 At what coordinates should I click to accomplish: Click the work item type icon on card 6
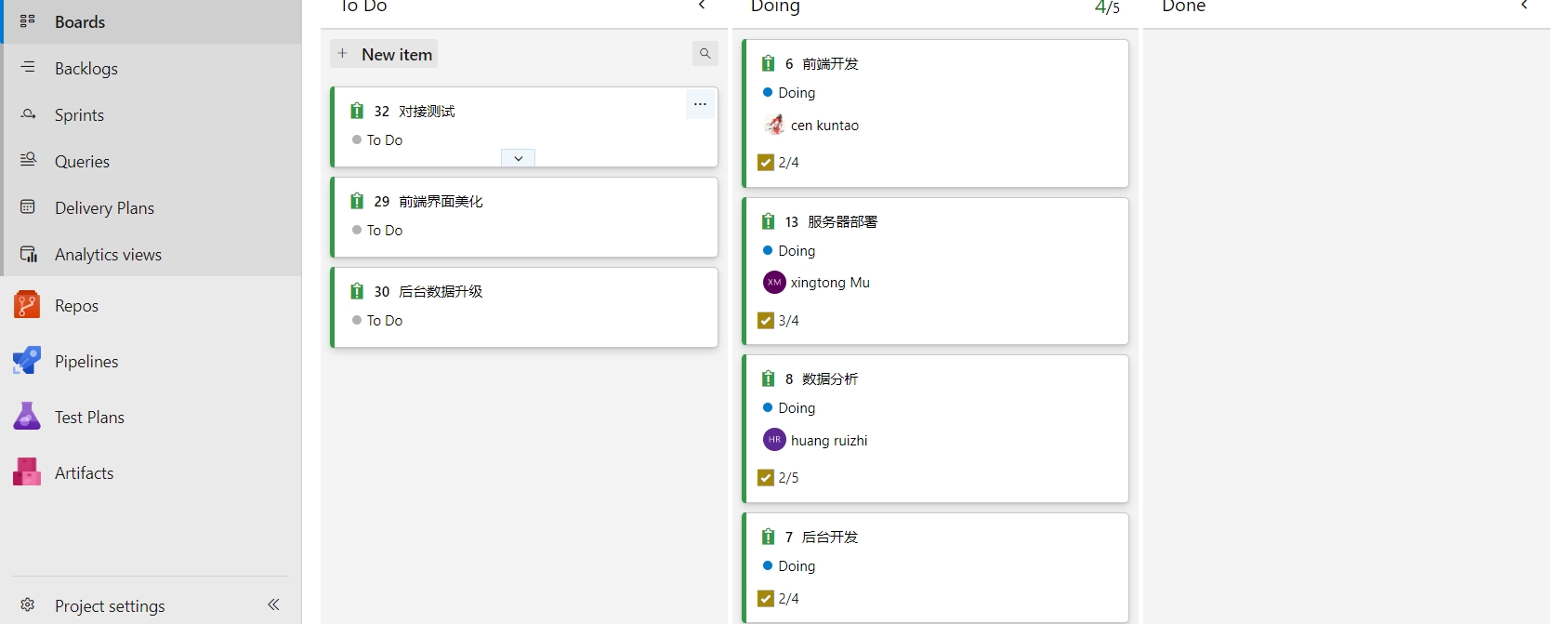[x=768, y=63]
